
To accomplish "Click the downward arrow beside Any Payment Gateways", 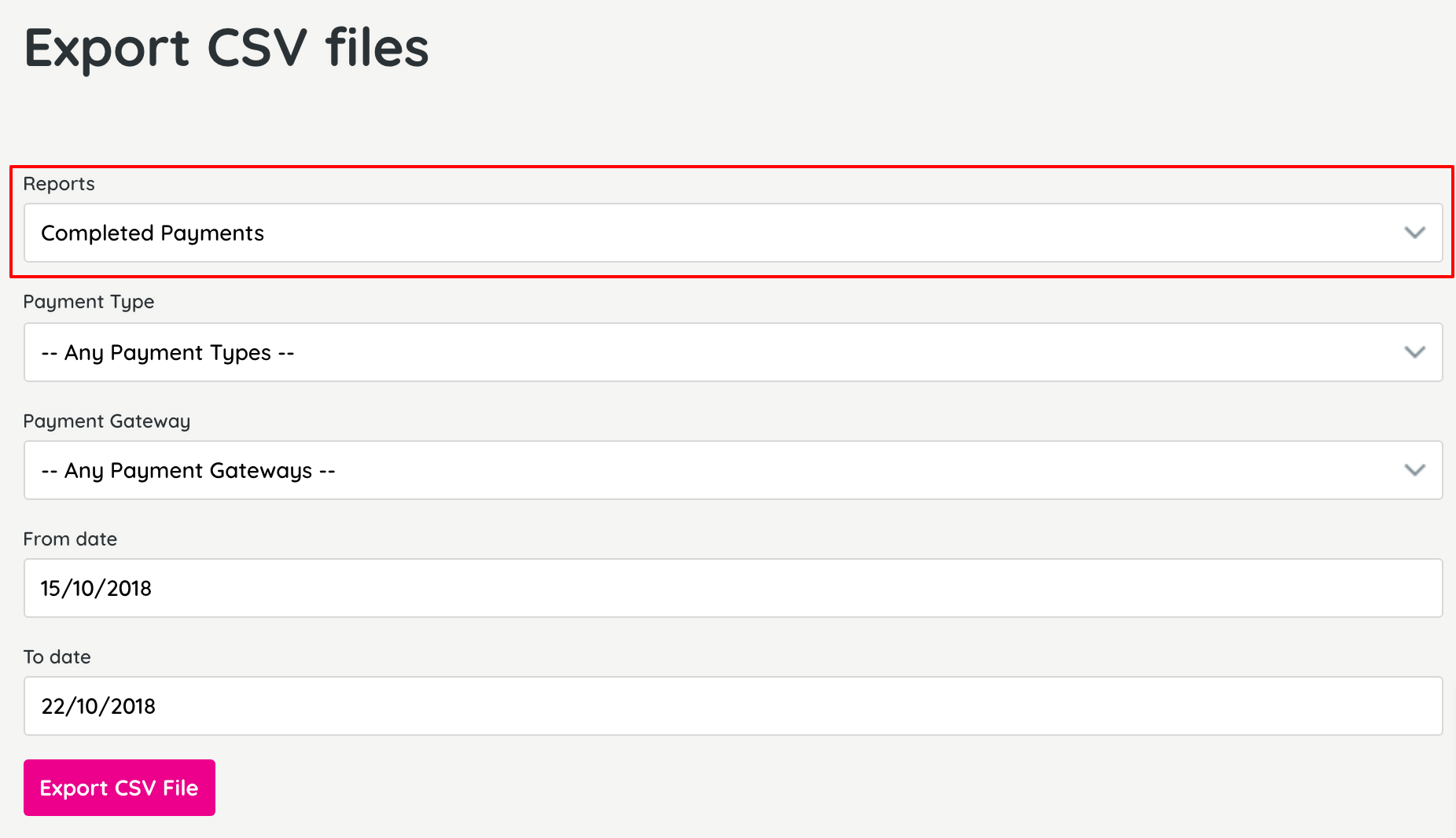I will [1414, 470].
